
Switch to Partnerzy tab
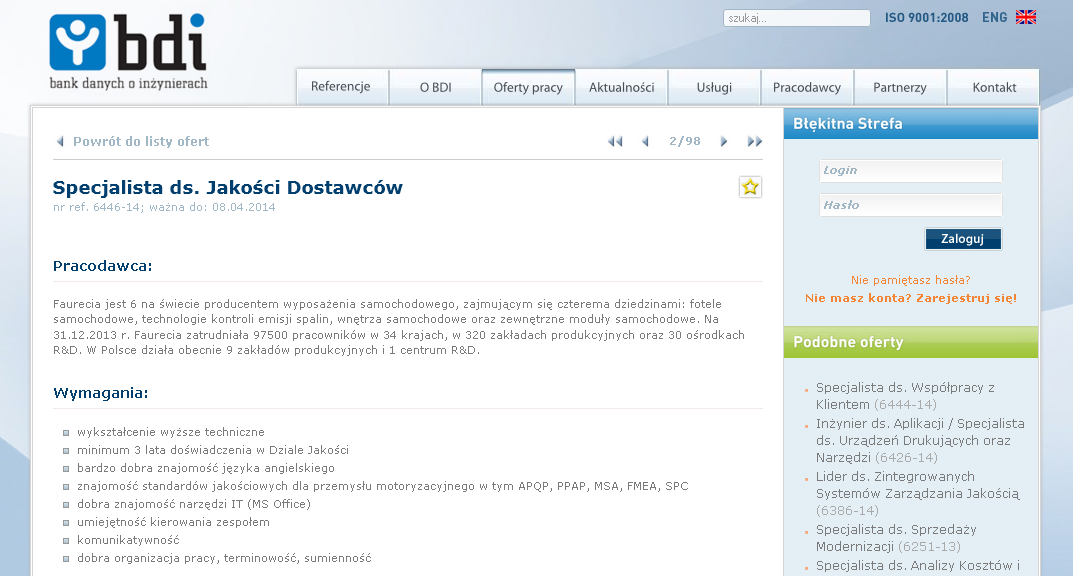(900, 87)
